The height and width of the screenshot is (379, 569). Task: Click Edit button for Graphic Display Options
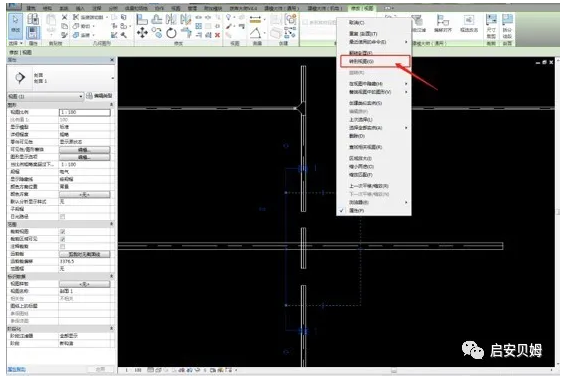pos(85,157)
